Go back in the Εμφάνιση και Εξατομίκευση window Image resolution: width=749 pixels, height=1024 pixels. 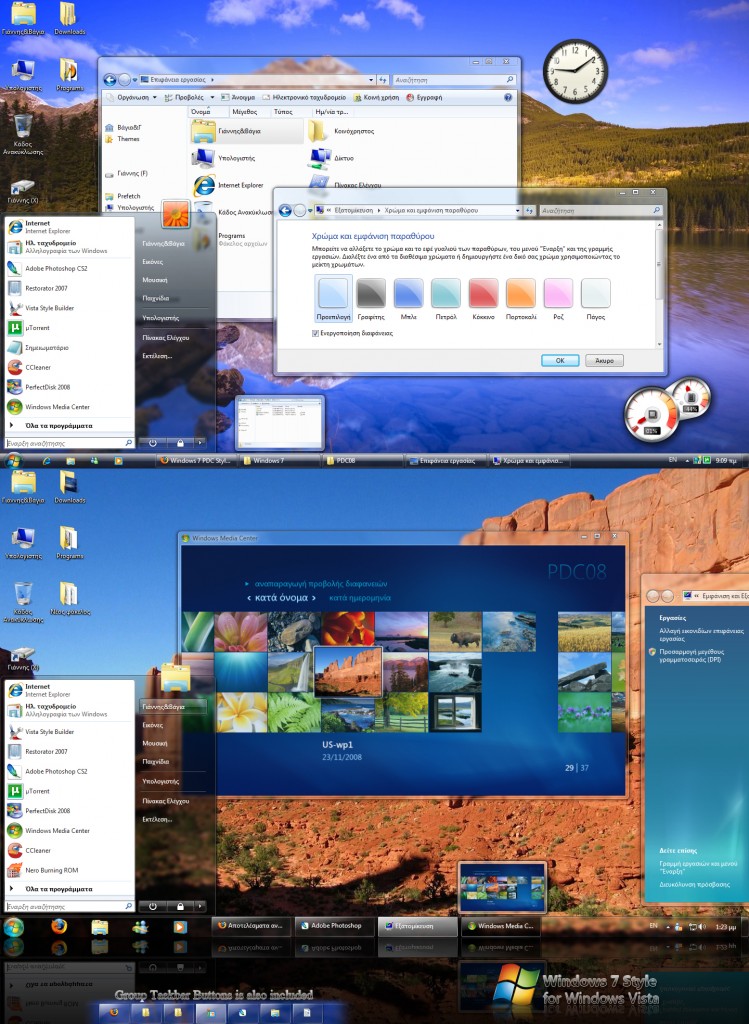(x=653, y=596)
